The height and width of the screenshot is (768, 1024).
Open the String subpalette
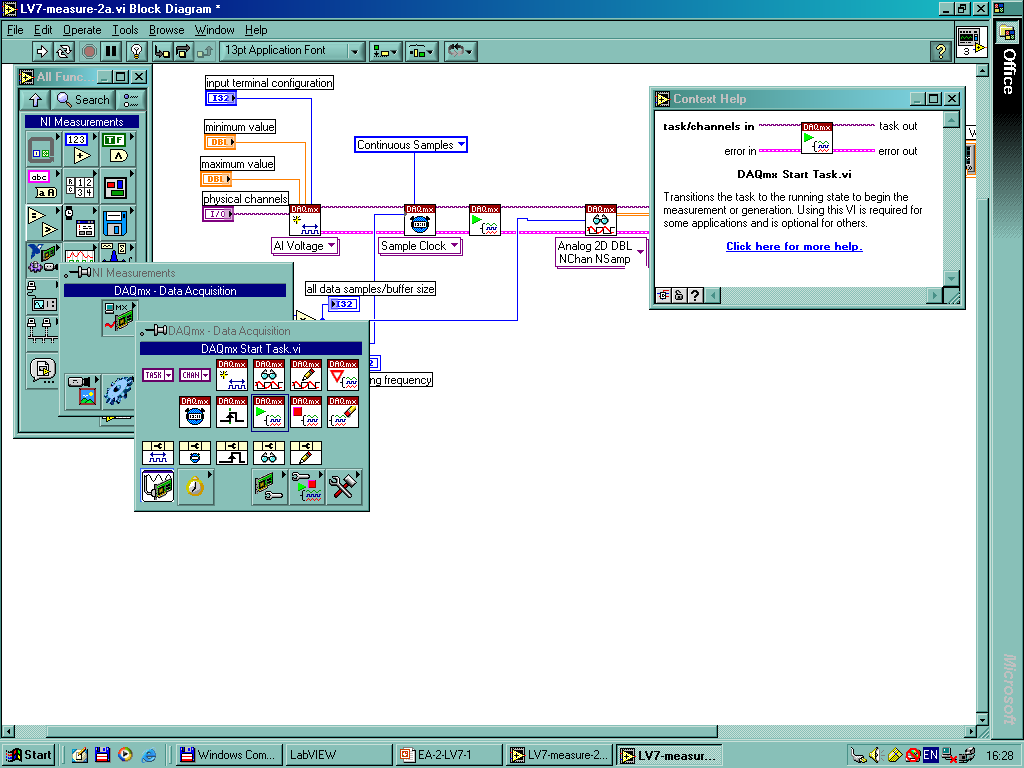coord(42,185)
